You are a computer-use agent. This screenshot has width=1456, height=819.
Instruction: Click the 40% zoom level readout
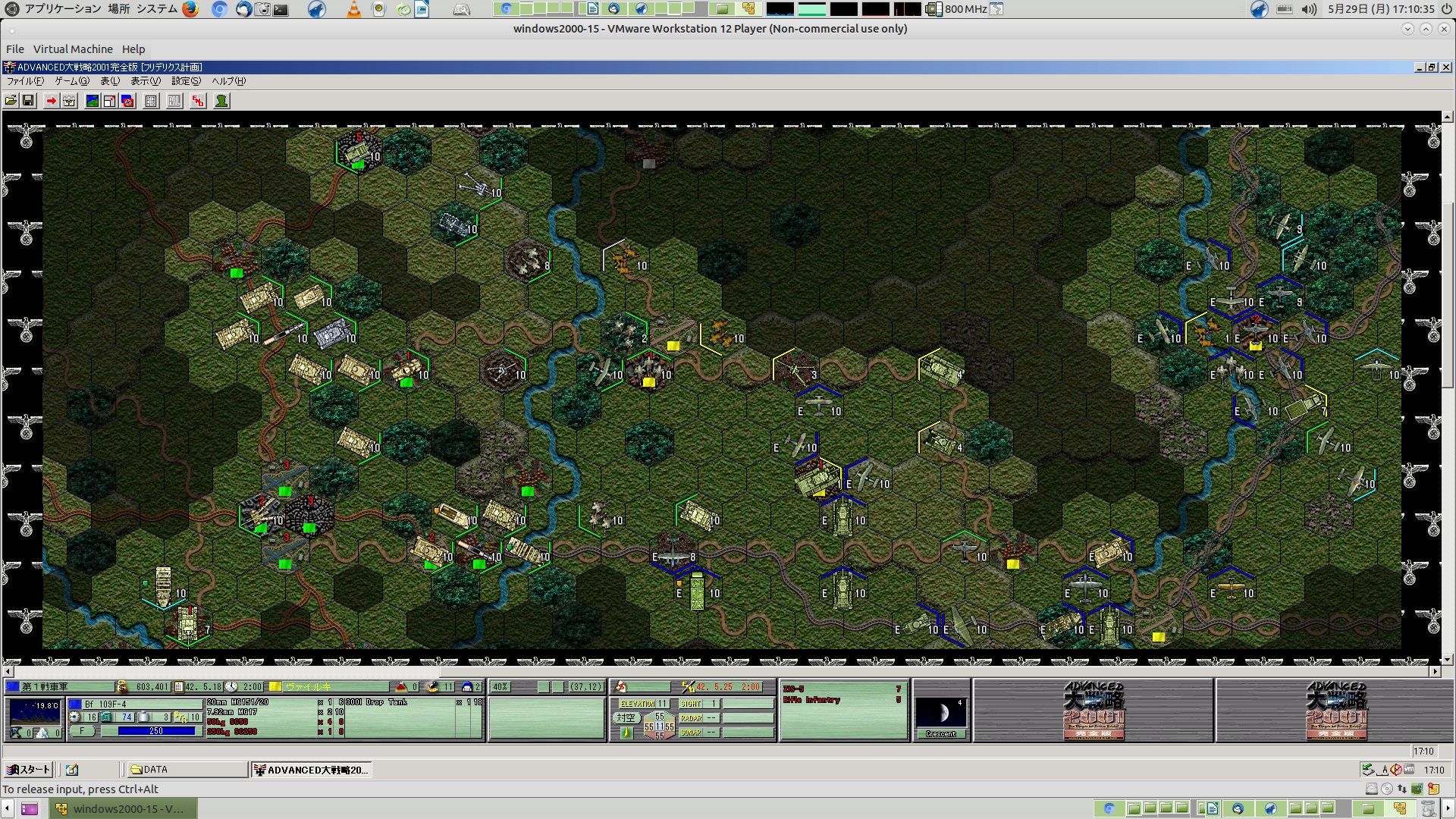pyautogui.click(x=500, y=687)
